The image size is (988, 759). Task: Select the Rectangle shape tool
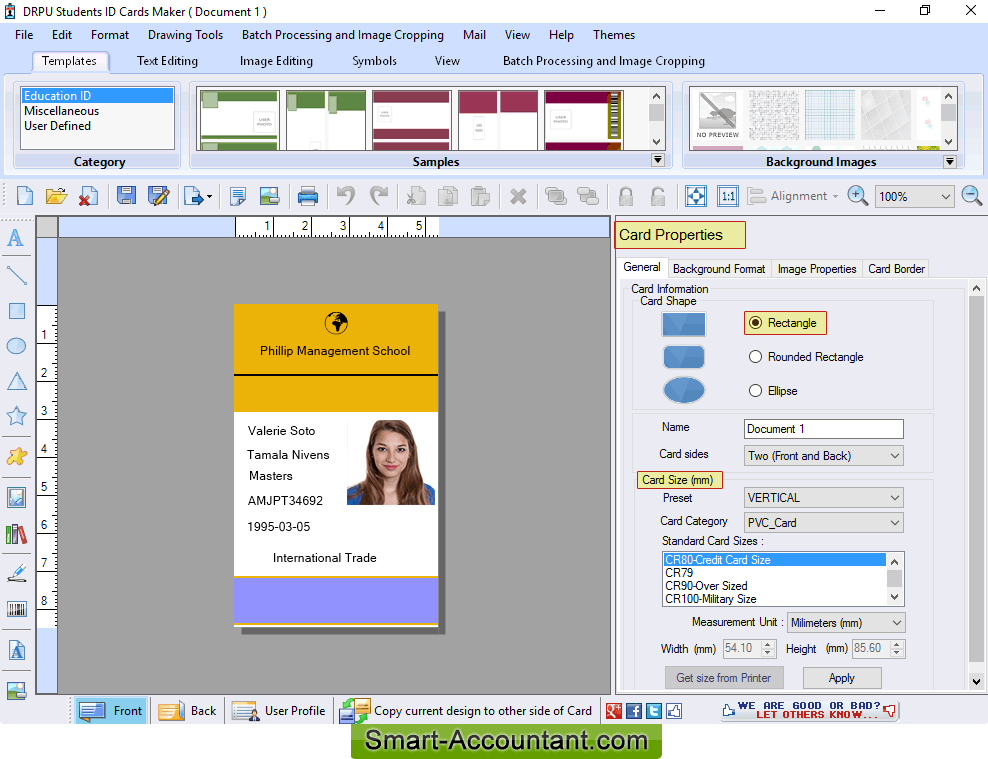[16, 311]
